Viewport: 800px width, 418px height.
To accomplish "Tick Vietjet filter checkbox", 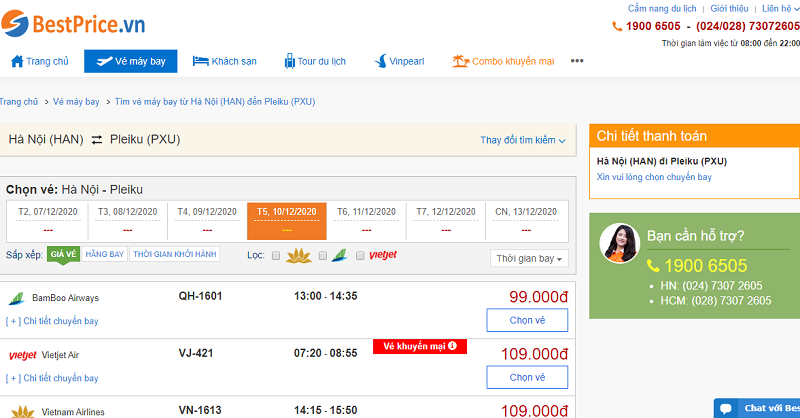I will pos(360,256).
